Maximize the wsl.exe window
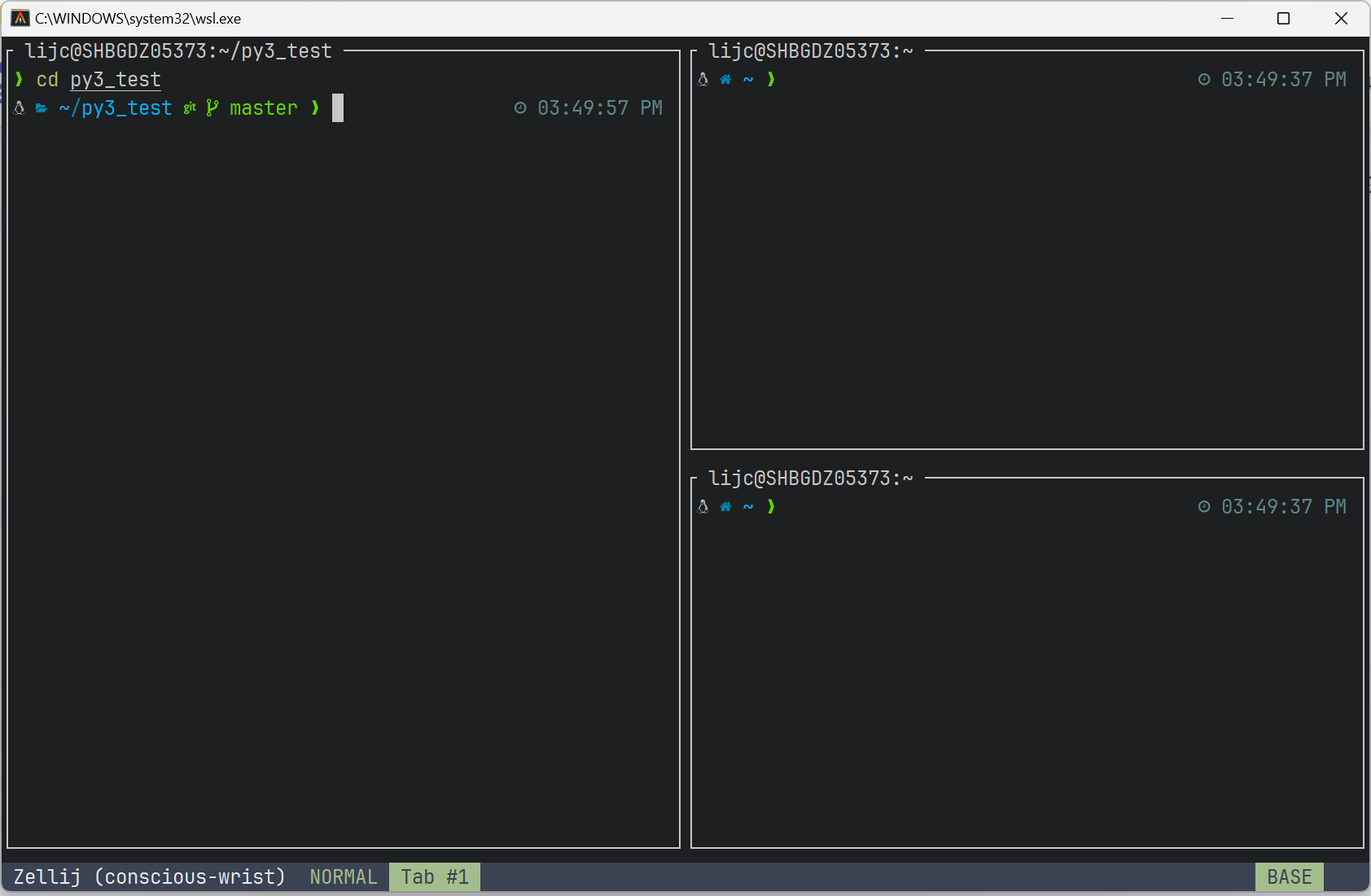1371x896 pixels. [x=1284, y=18]
